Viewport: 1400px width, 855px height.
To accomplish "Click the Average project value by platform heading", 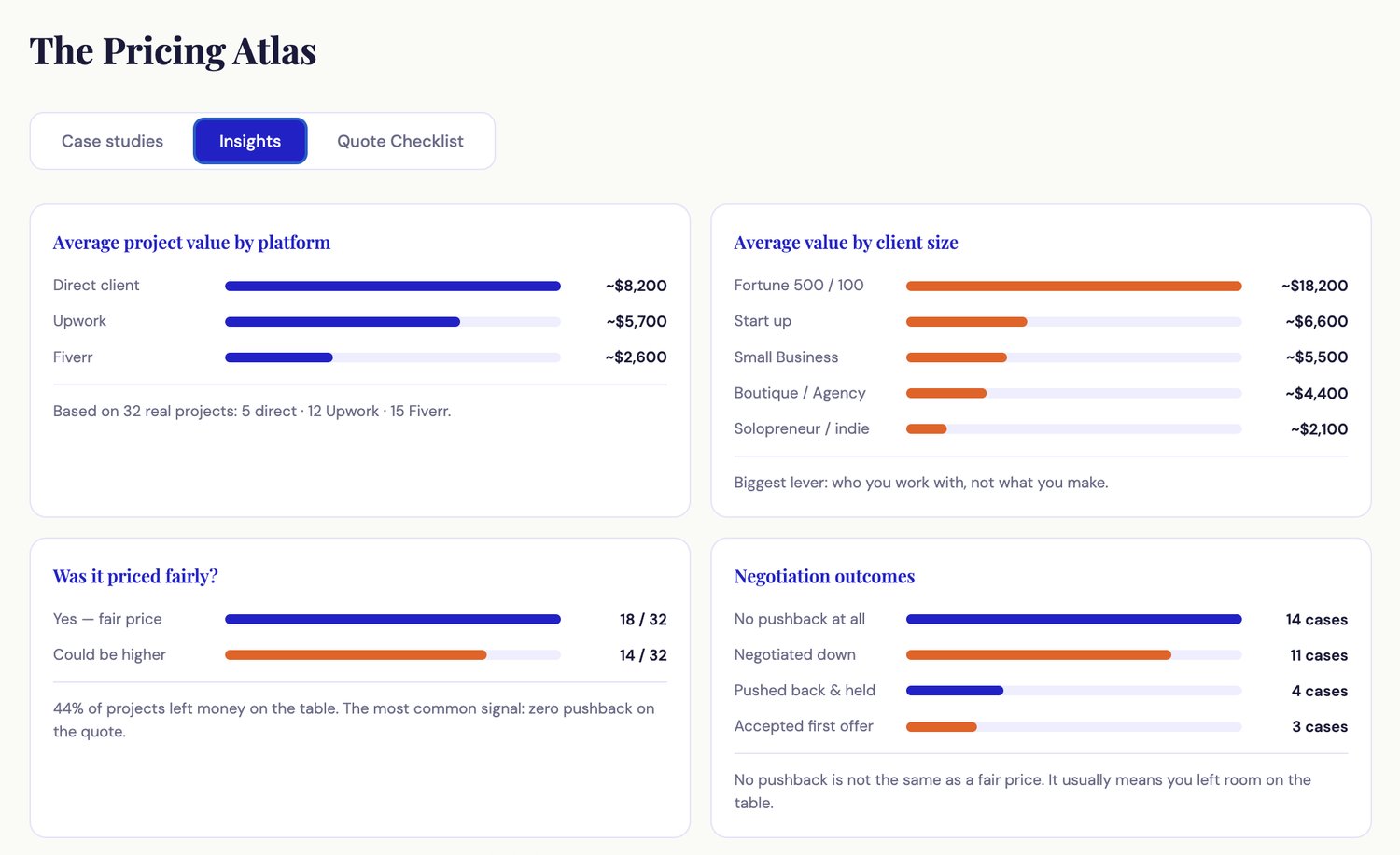I will click(x=191, y=243).
